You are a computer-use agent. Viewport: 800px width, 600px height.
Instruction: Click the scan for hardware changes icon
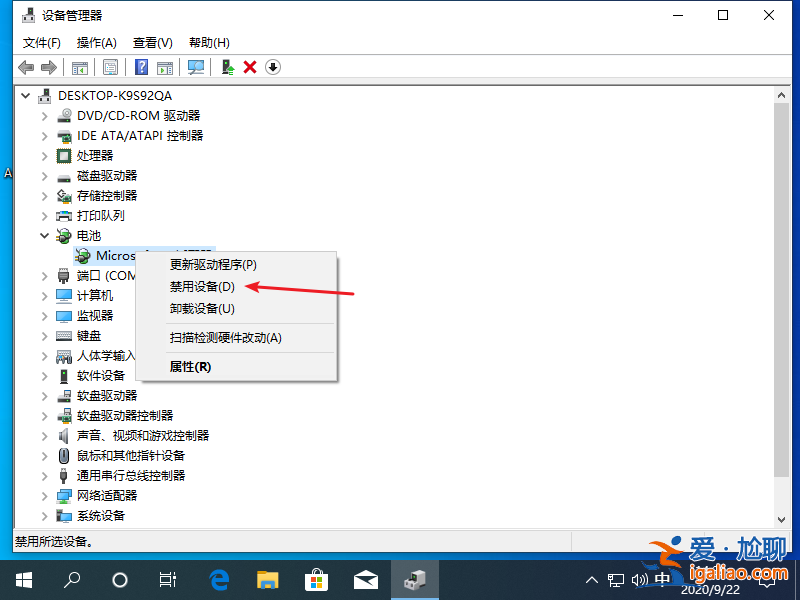point(198,67)
